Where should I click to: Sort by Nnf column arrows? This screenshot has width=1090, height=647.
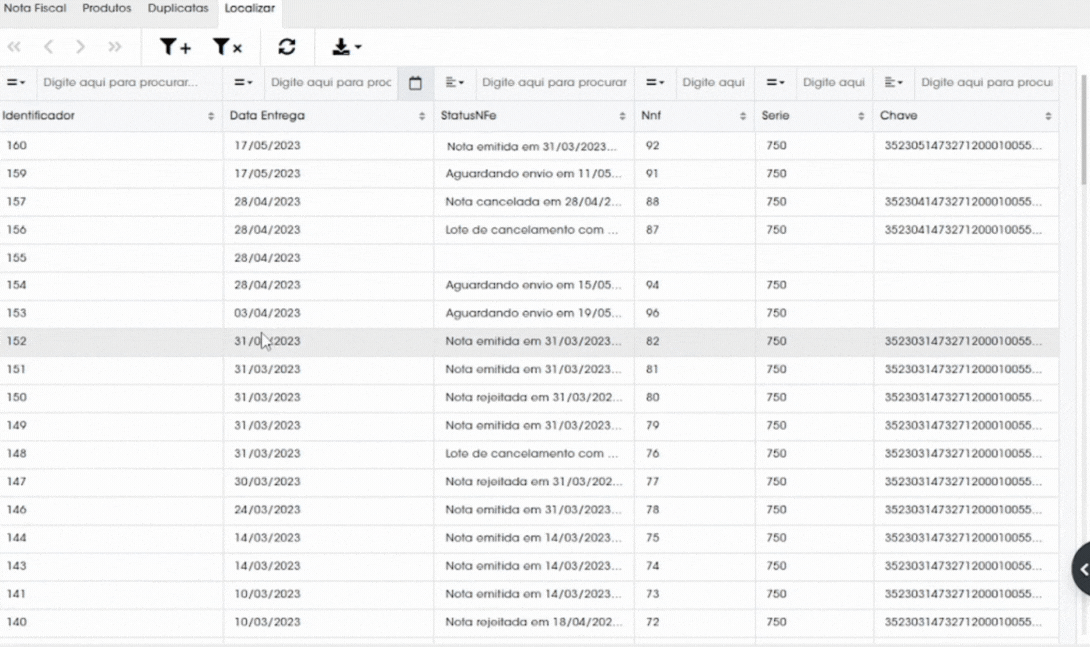743,116
